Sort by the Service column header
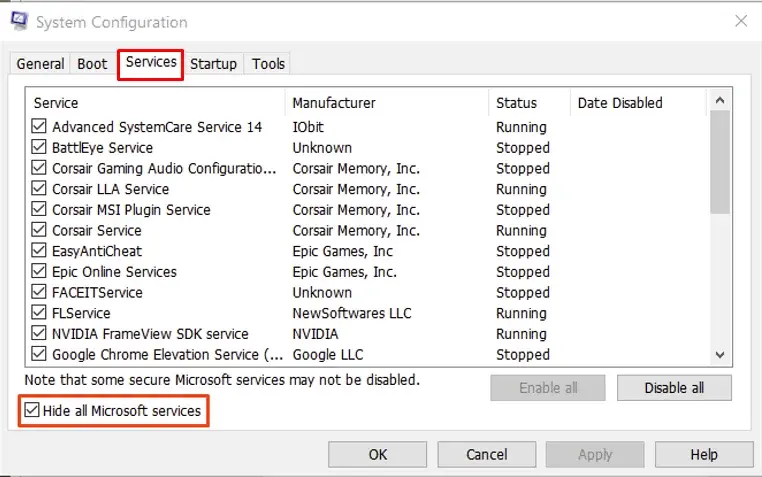This screenshot has width=762, height=477. point(156,103)
